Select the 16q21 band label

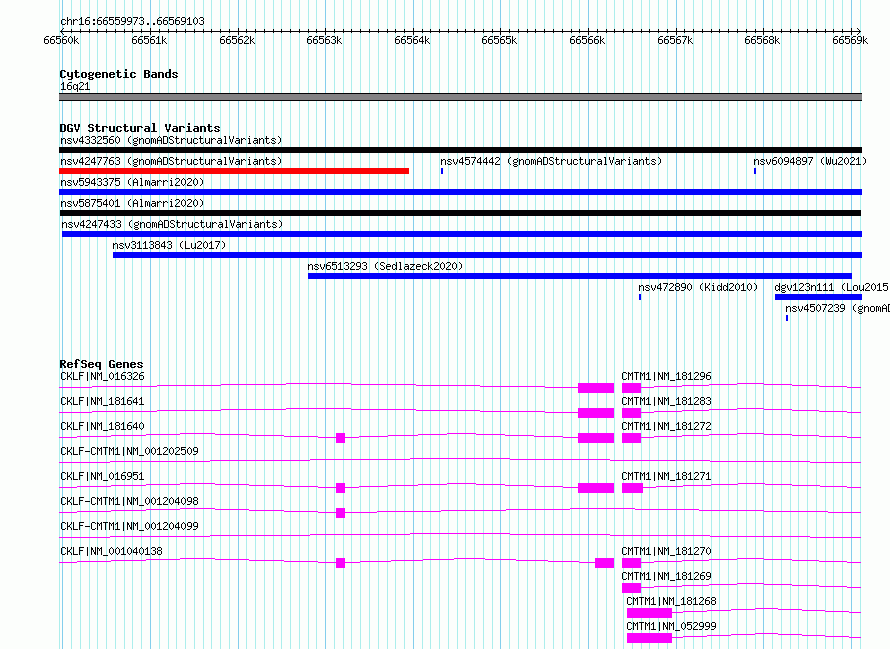[75, 86]
